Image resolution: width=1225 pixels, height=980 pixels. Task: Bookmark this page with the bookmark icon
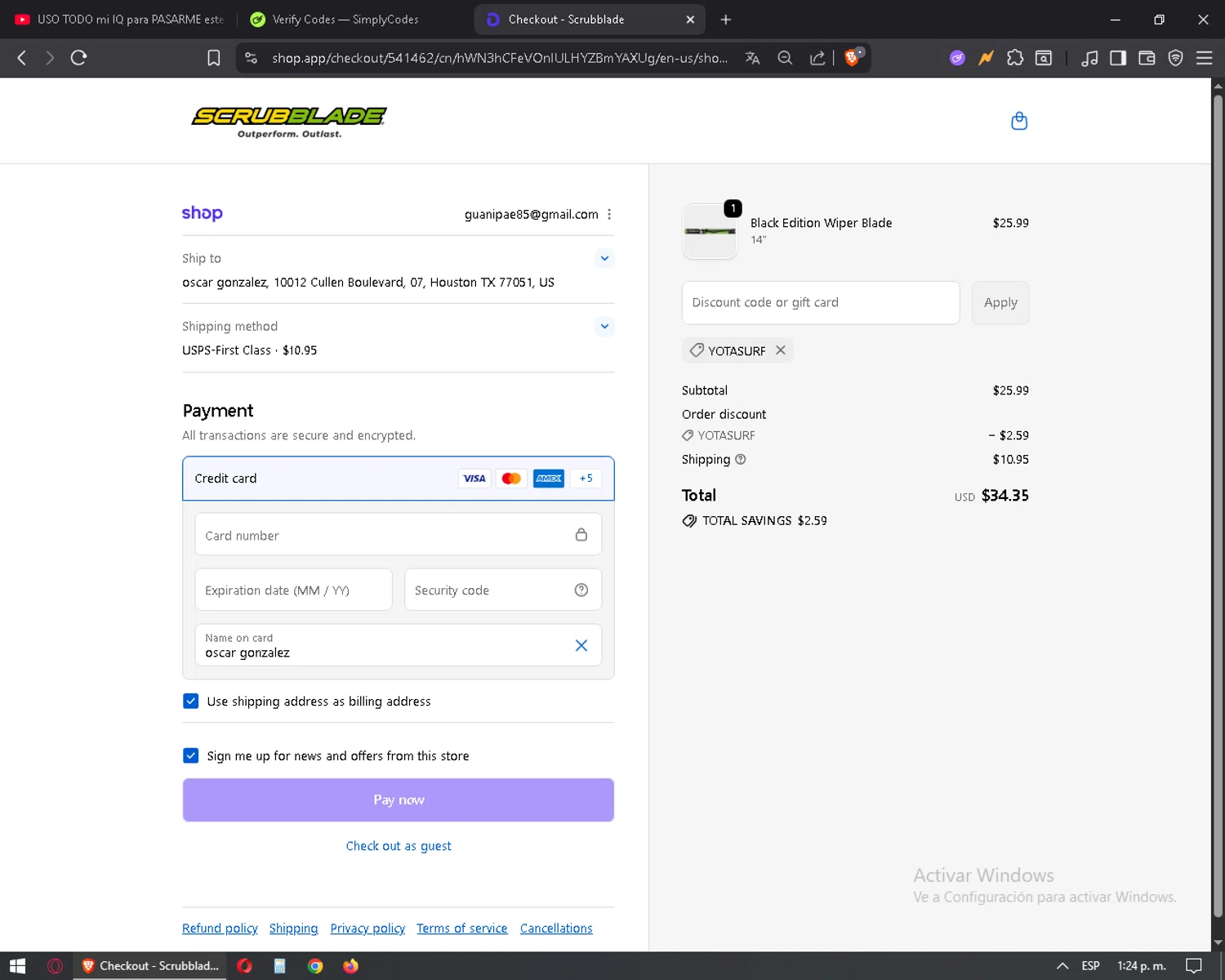(214, 58)
